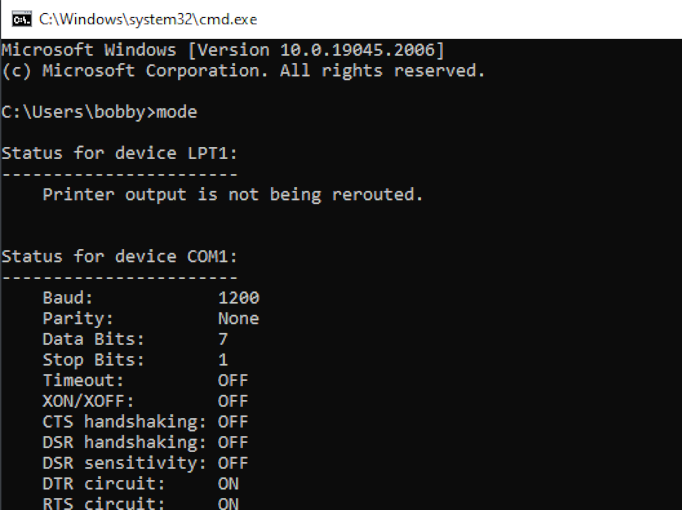
Task: Click the Timeout OFF value
Action: (233, 380)
